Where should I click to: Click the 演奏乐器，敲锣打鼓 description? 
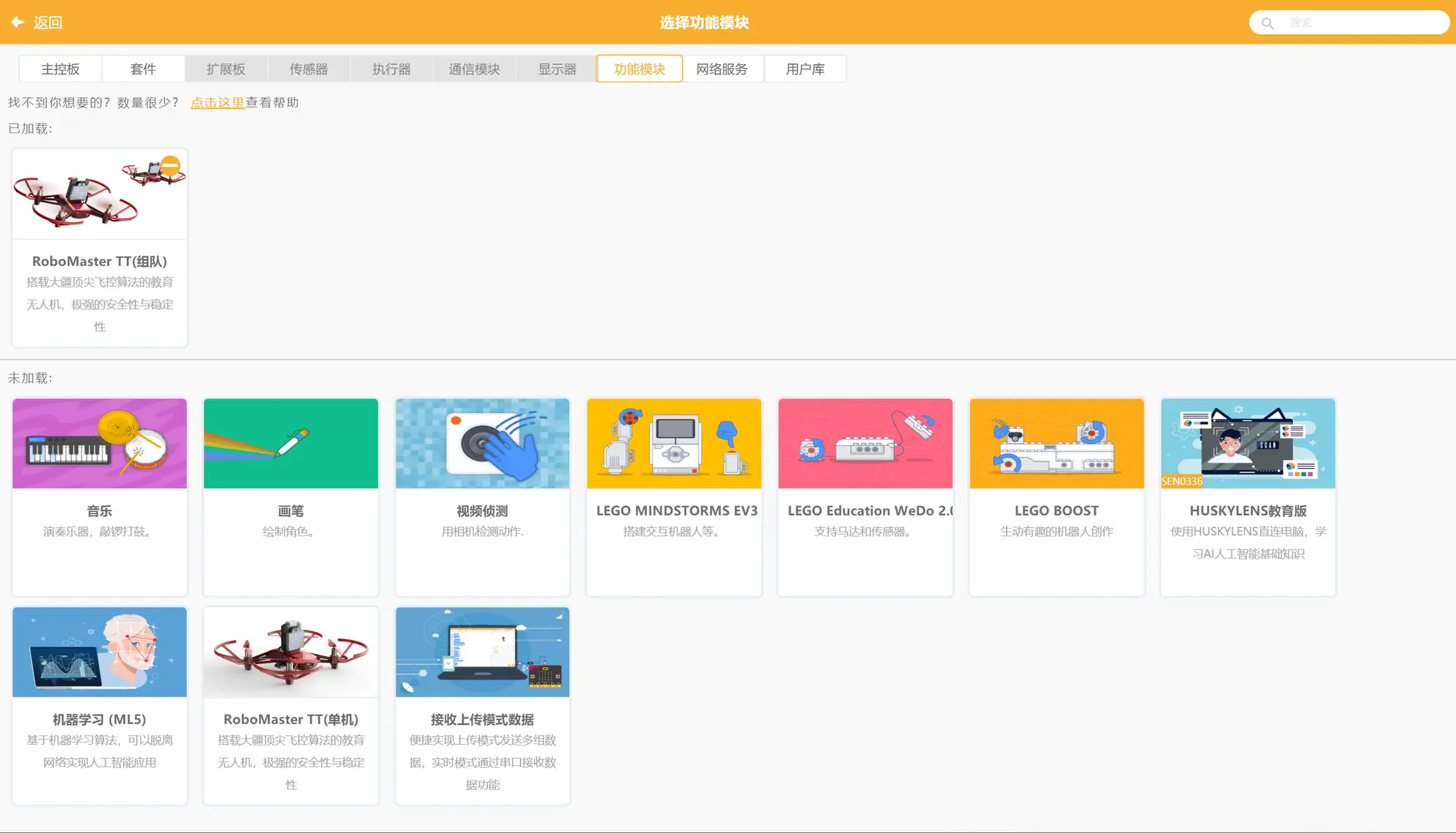[98, 532]
